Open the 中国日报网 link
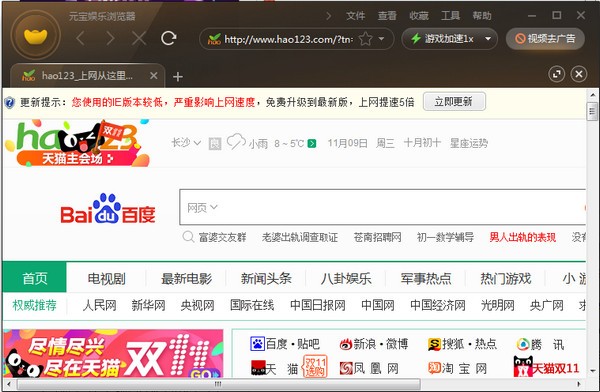Screen dimensions: 600x392 coord(318,305)
